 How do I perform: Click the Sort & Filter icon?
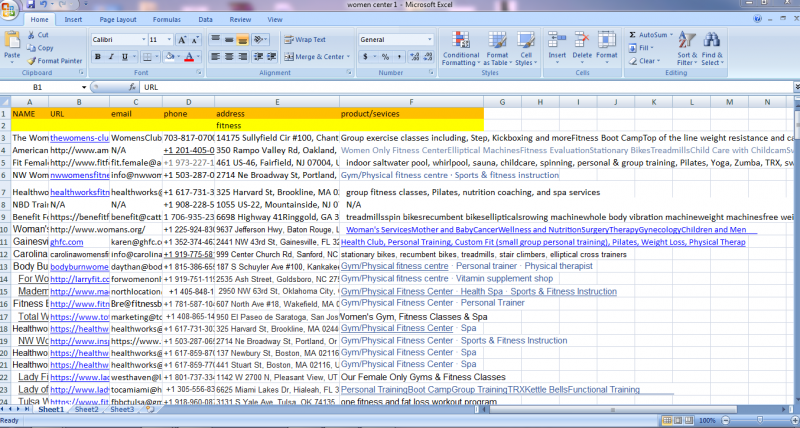(687, 45)
